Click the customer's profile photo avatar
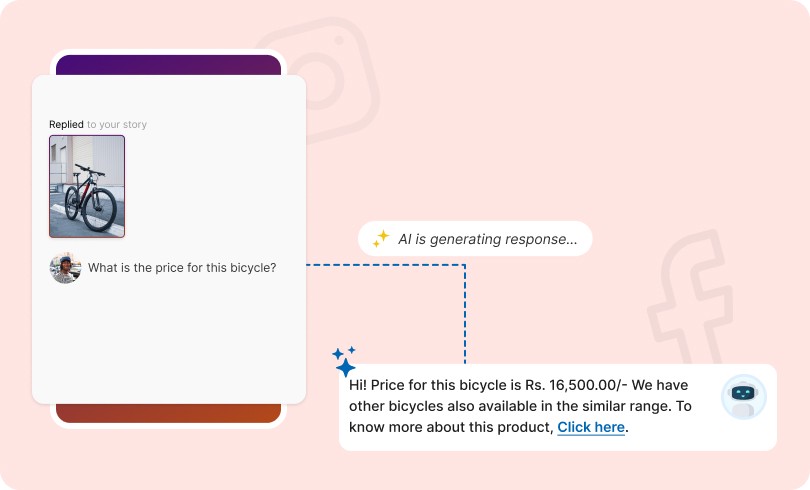This screenshot has height=490, width=810. coord(65,268)
